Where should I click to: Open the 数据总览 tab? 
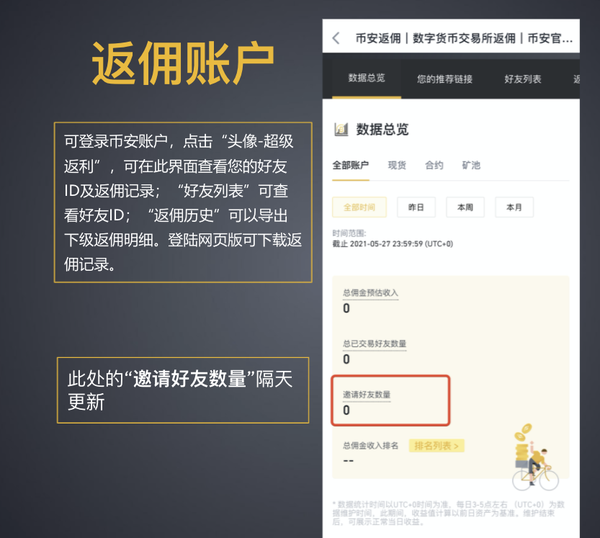click(367, 78)
